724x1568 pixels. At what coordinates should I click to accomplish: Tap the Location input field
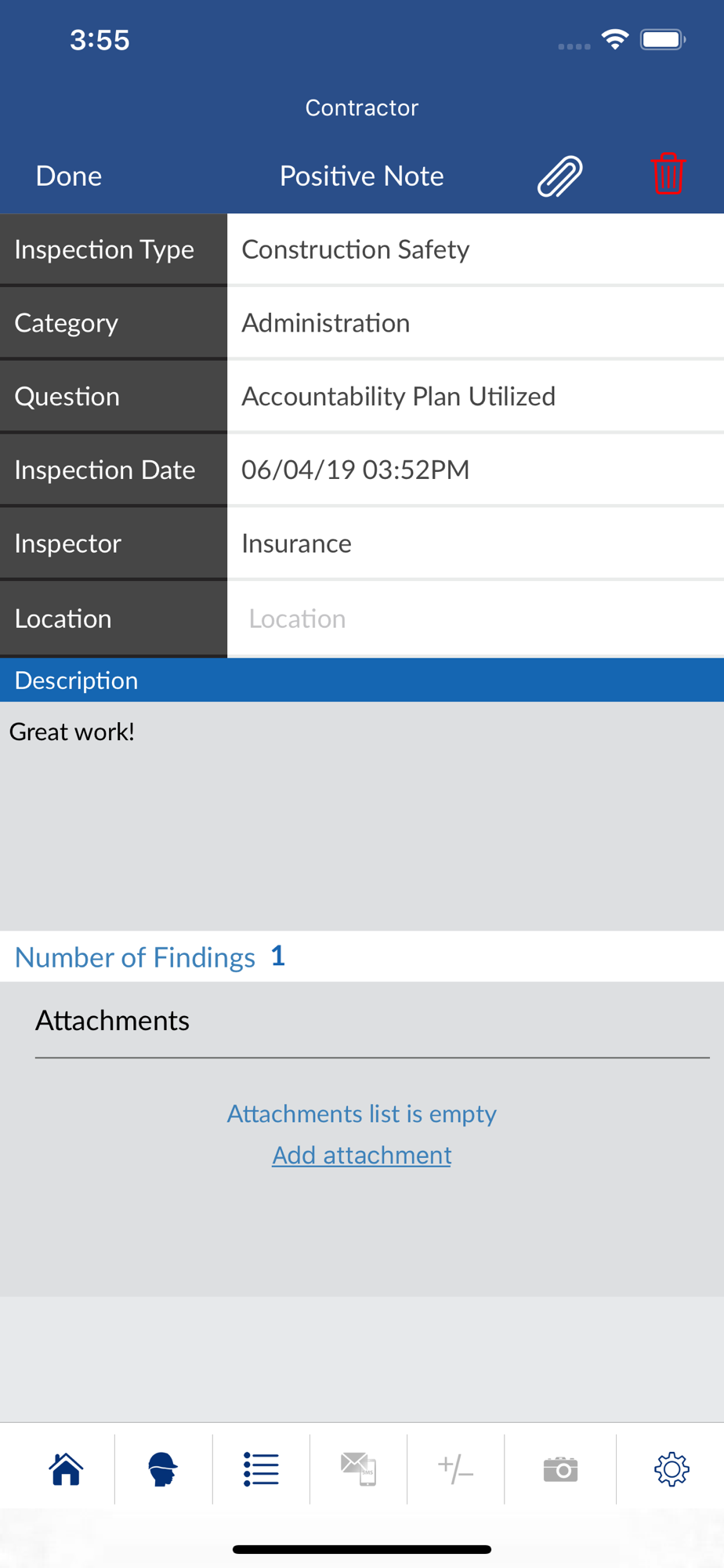475,619
